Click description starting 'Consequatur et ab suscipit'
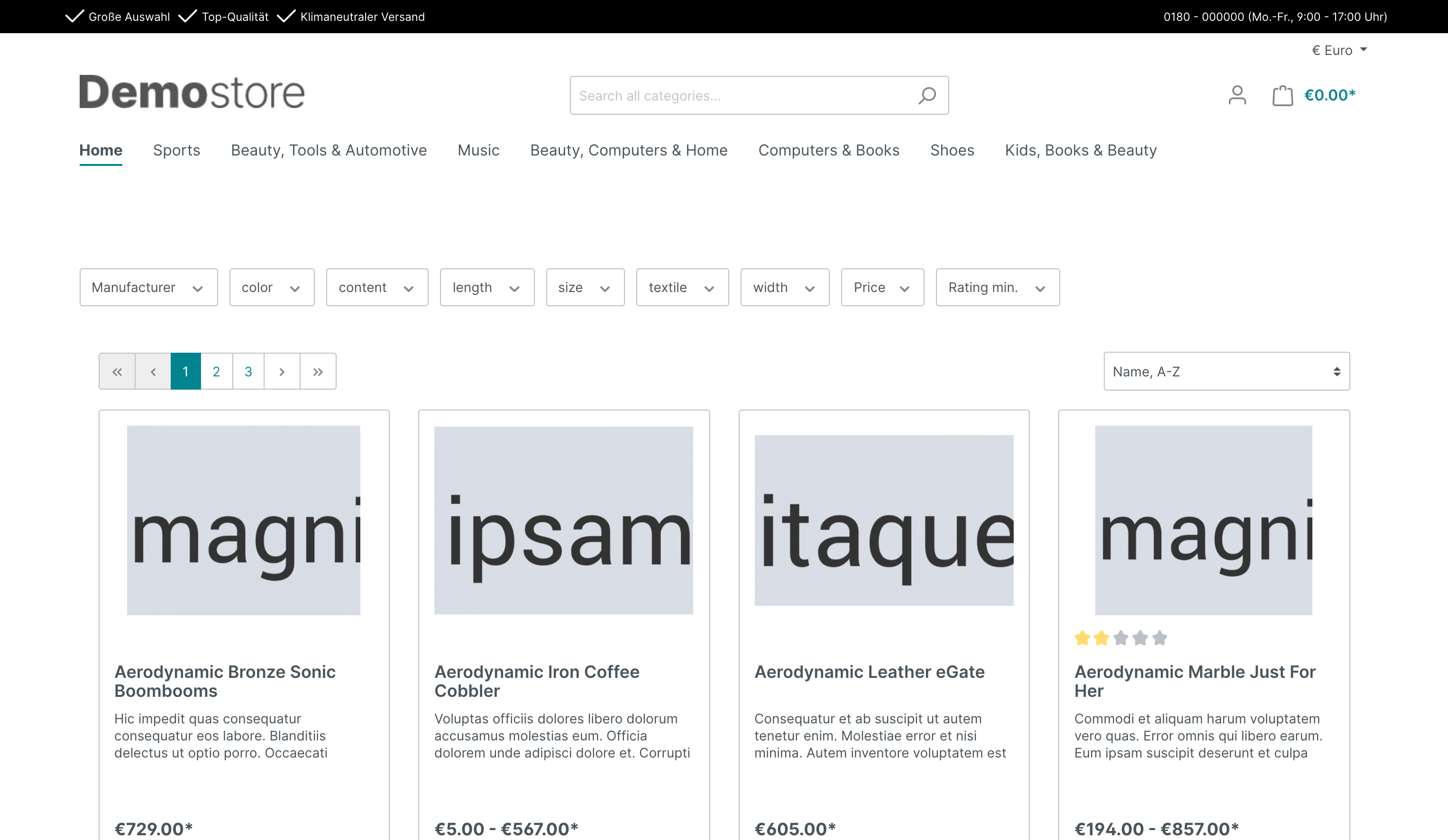Screen dimensions: 1448x840 pyautogui.click(x=880, y=736)
